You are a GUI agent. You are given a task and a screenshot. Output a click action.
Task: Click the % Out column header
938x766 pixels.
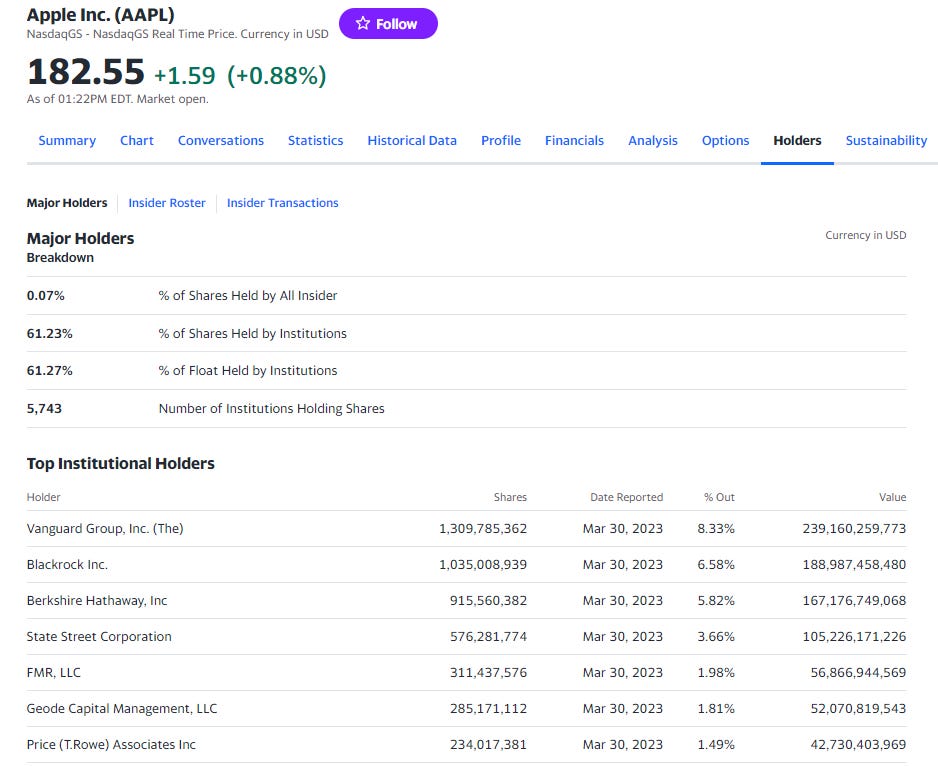(x=719, y=497)
